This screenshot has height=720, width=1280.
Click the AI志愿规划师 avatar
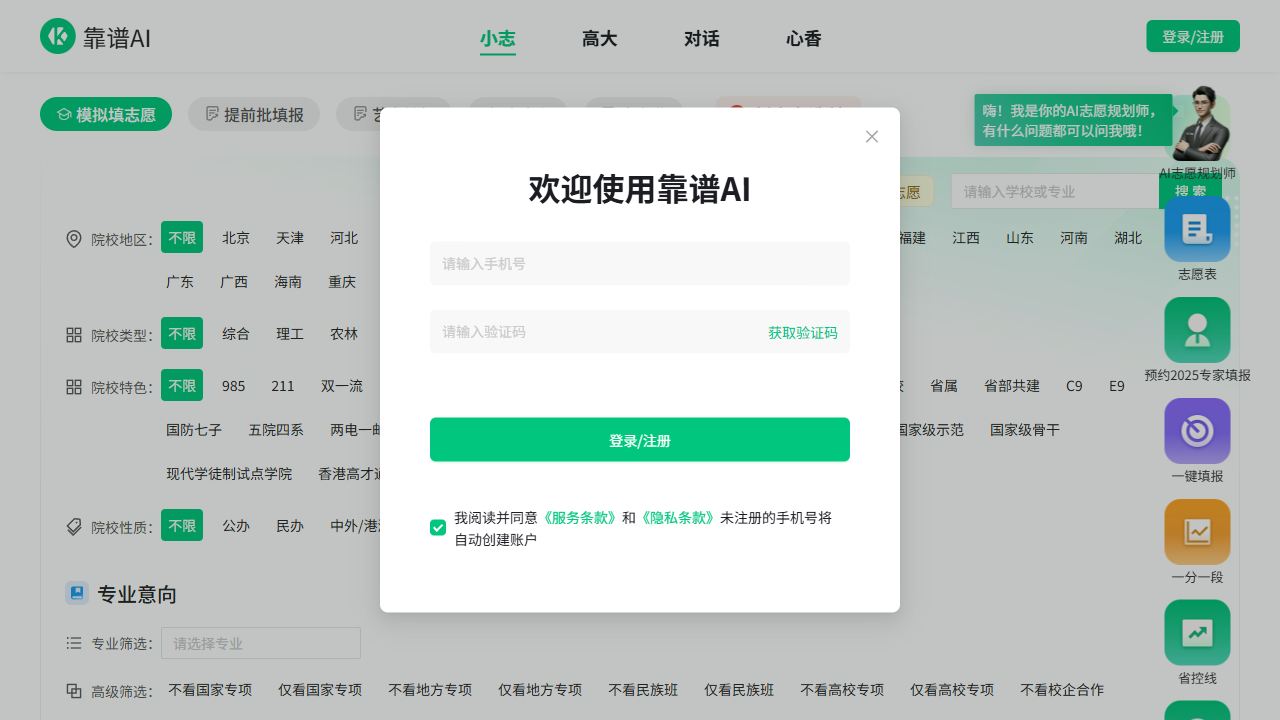point(1202,125)
